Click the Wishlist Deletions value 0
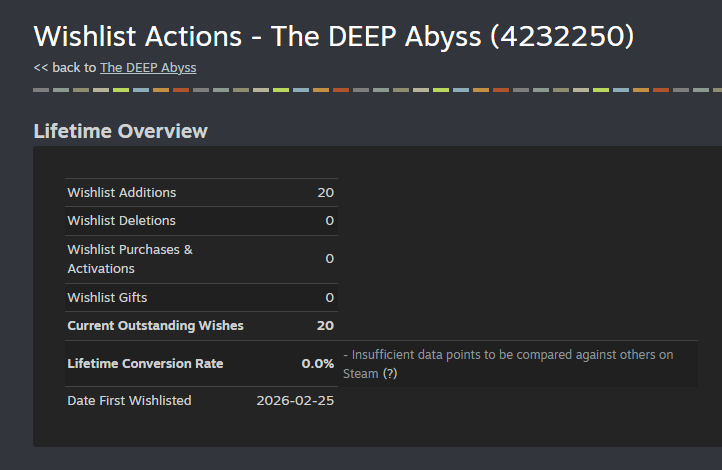This screenshot has width=722, height=470. 330,220
